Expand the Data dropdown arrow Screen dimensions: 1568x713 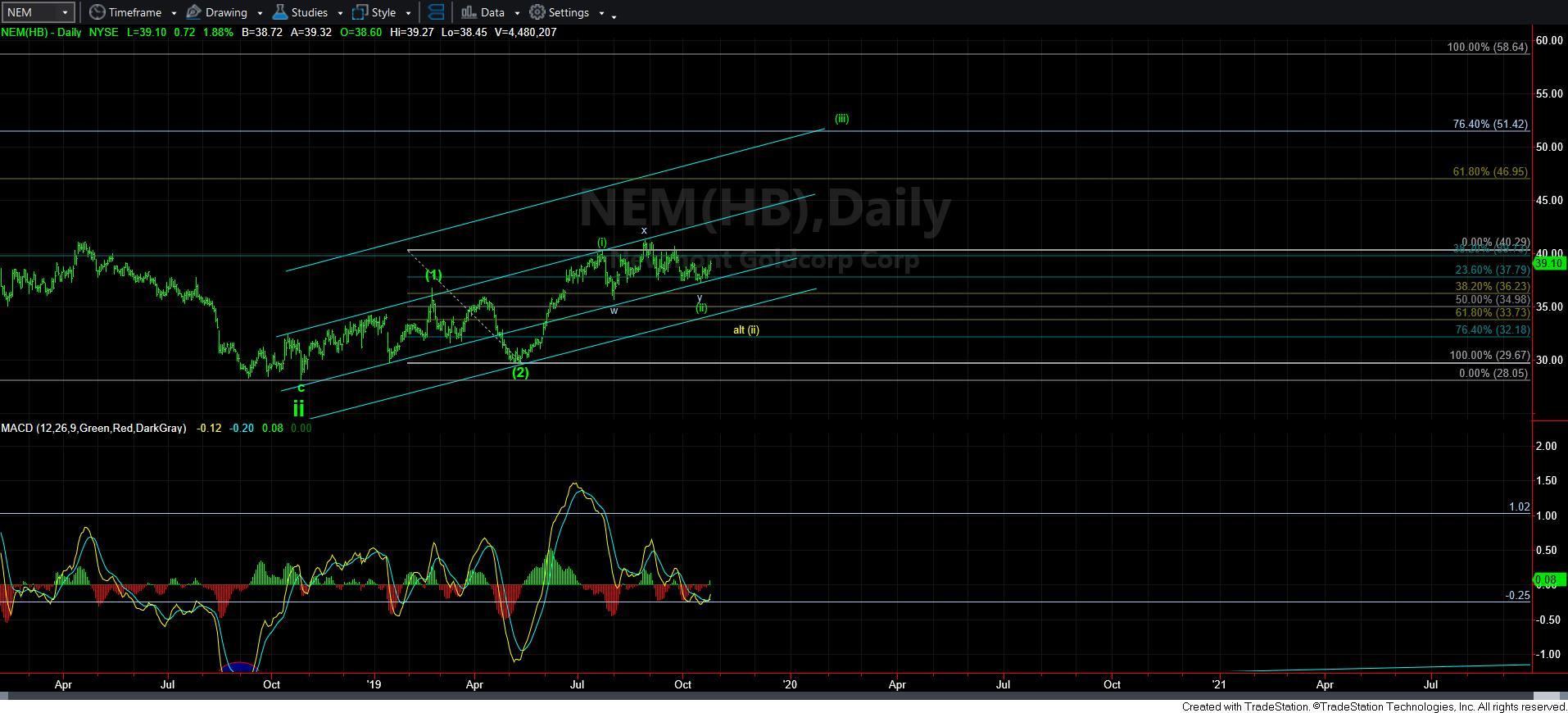click(516, 13)
